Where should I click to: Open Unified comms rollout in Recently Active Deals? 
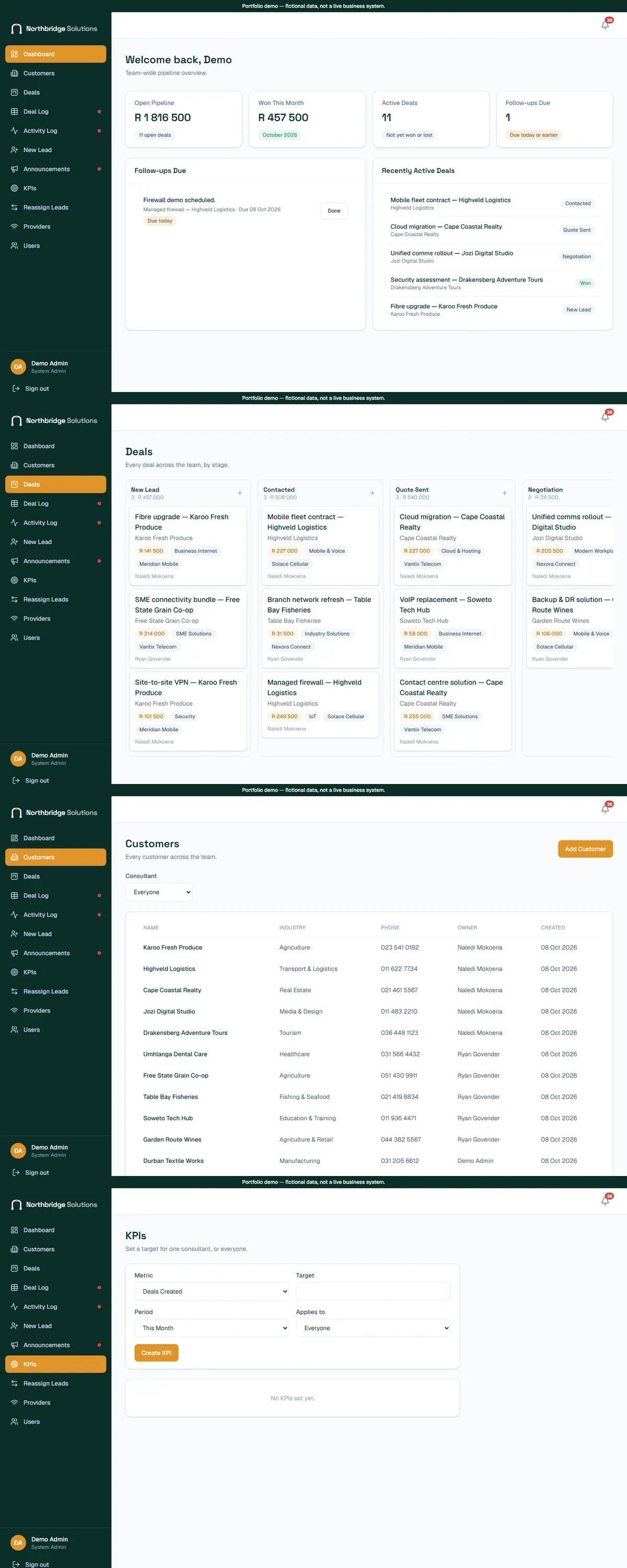point(493,256)
